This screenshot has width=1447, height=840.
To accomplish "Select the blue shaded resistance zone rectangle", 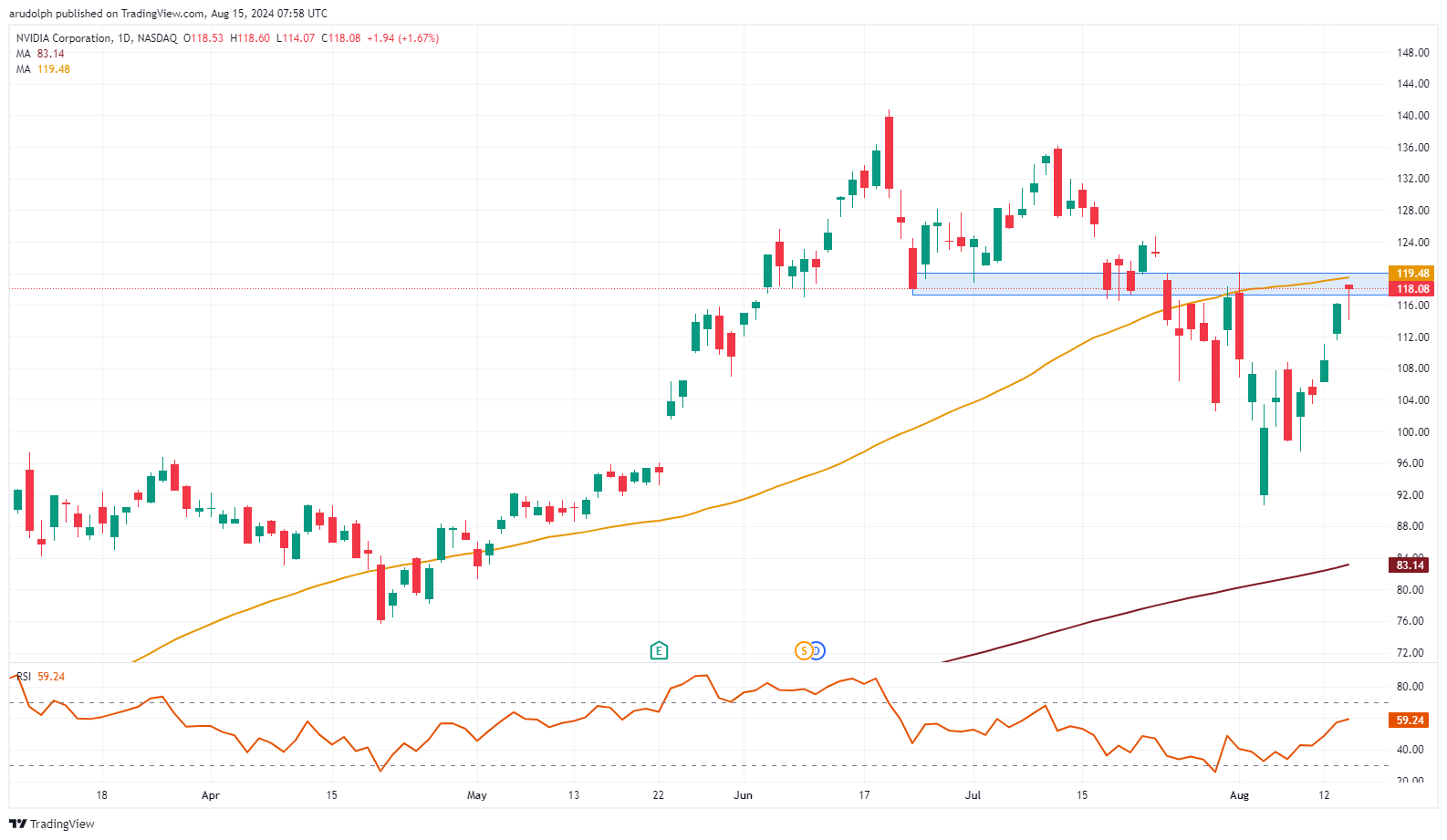I will 1150,284.
